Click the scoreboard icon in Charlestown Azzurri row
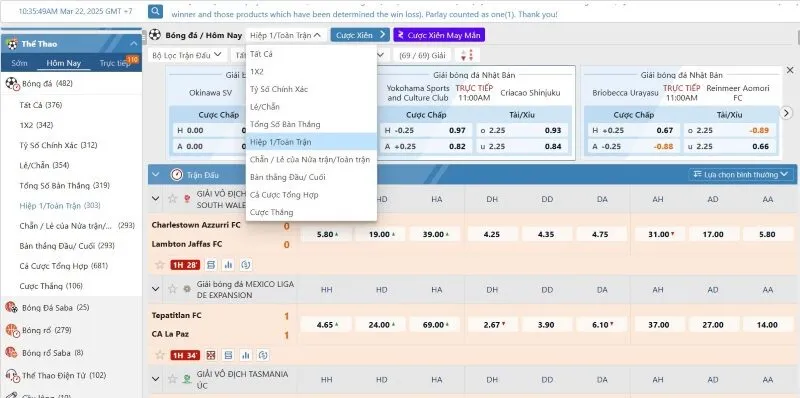Viewport: 800px width, 398px height. point(211,265)
